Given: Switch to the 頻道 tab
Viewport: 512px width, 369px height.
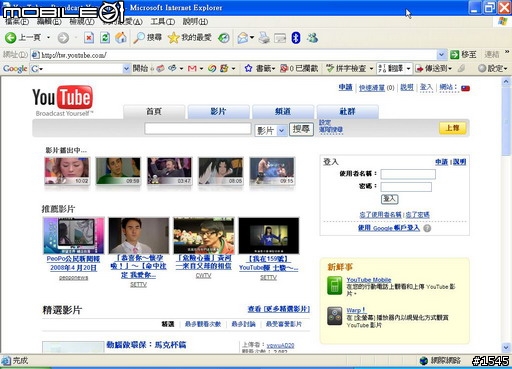Looking at the screenshot, I should [283, 111].
